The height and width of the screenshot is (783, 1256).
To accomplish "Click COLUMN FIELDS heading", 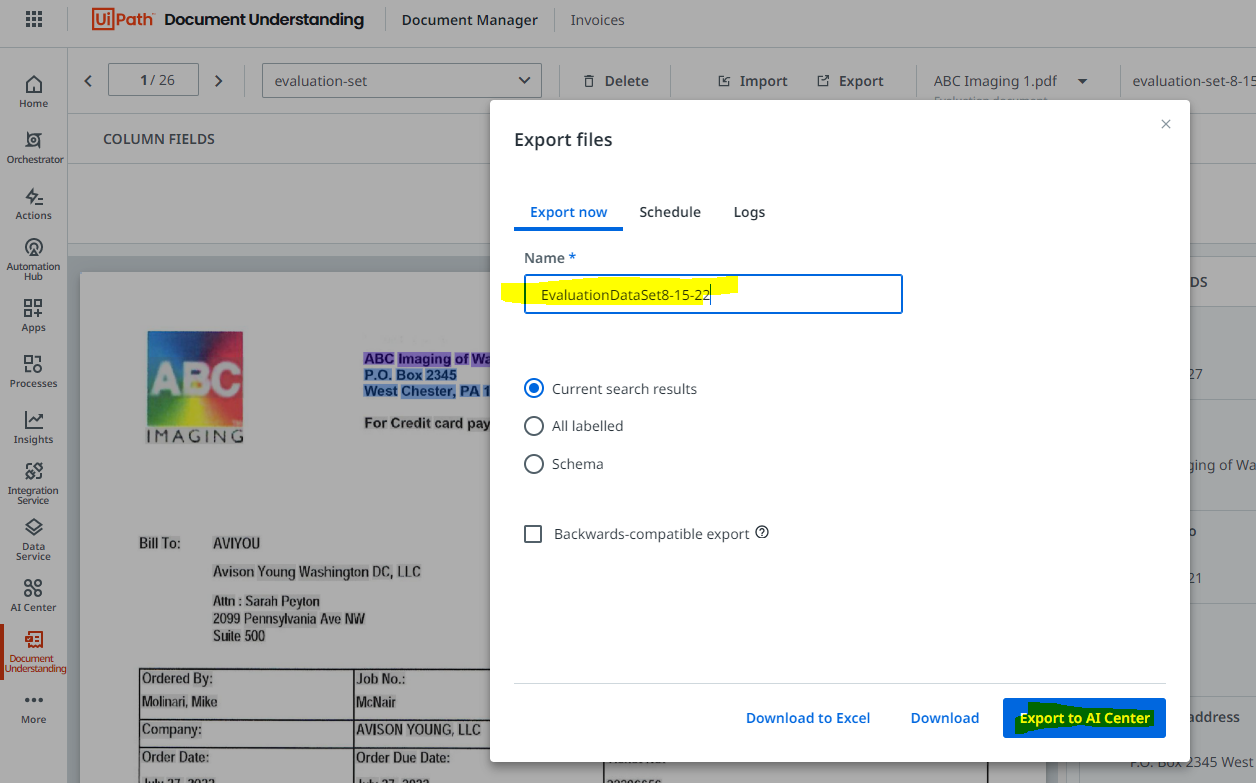I will point(159,139).
